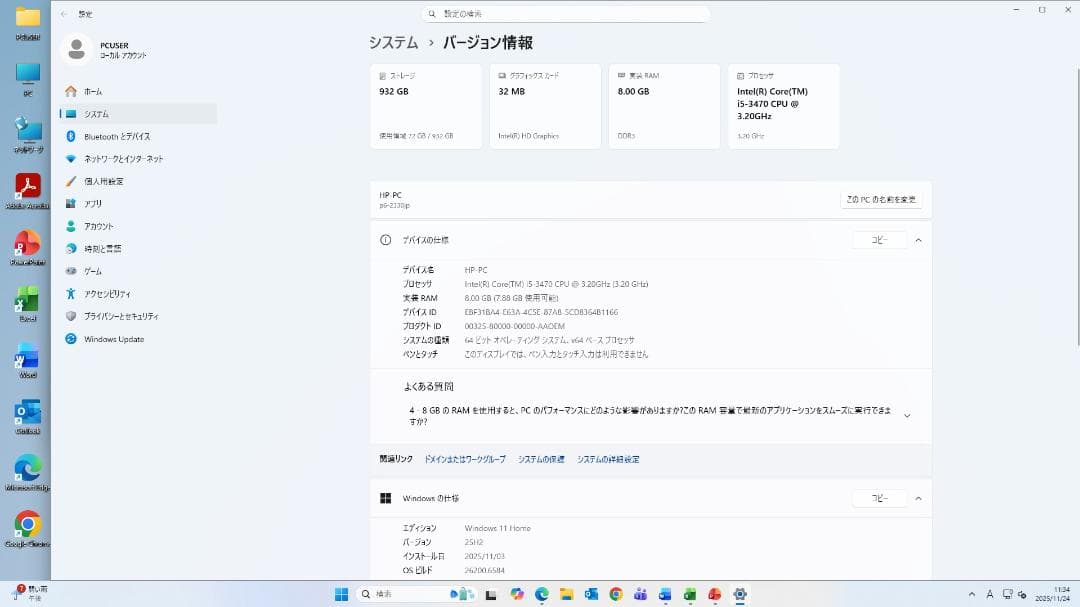Open the システムの保護 link
The image size is (1080, 607).
[540, 458]
